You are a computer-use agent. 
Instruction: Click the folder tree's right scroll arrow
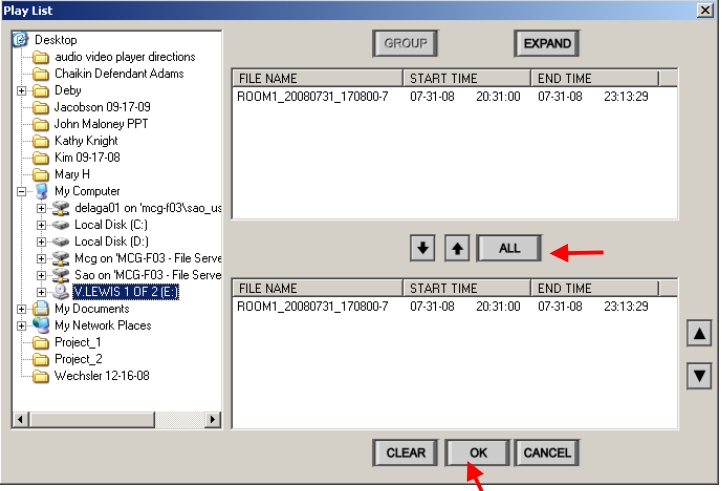click(212, 419)
